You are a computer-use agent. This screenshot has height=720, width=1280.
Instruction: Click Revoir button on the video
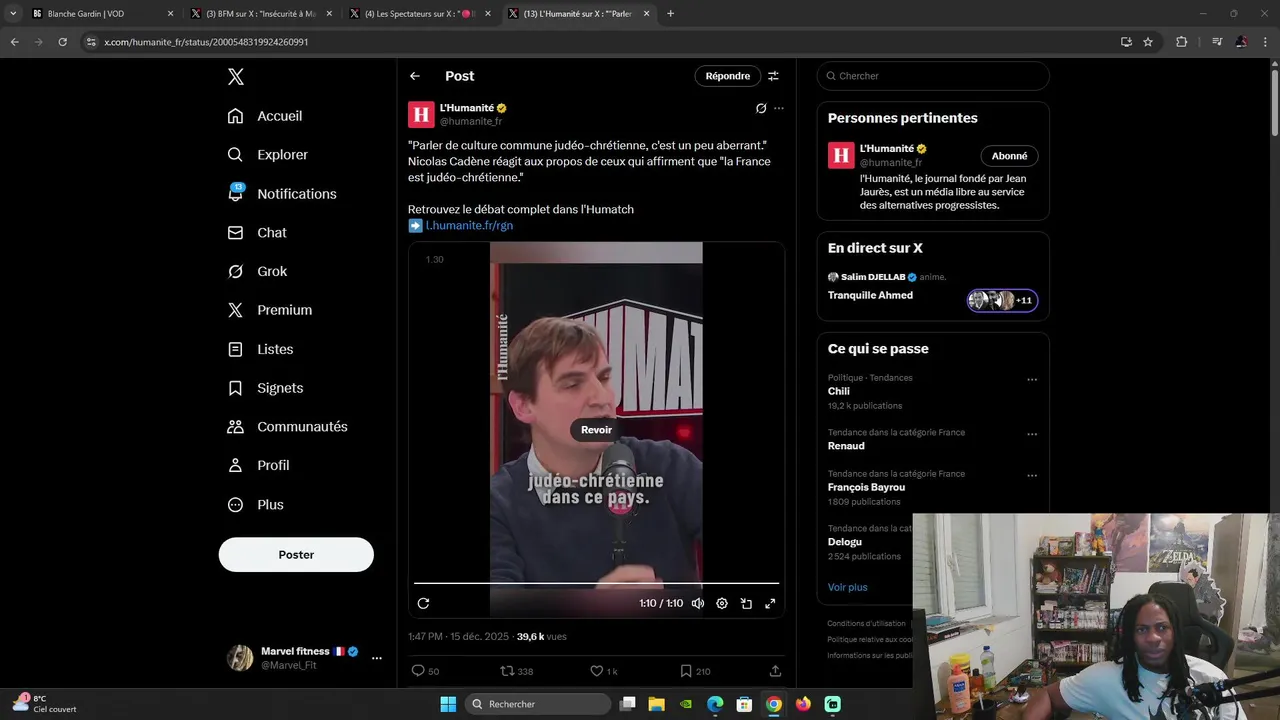coord(596,430)
